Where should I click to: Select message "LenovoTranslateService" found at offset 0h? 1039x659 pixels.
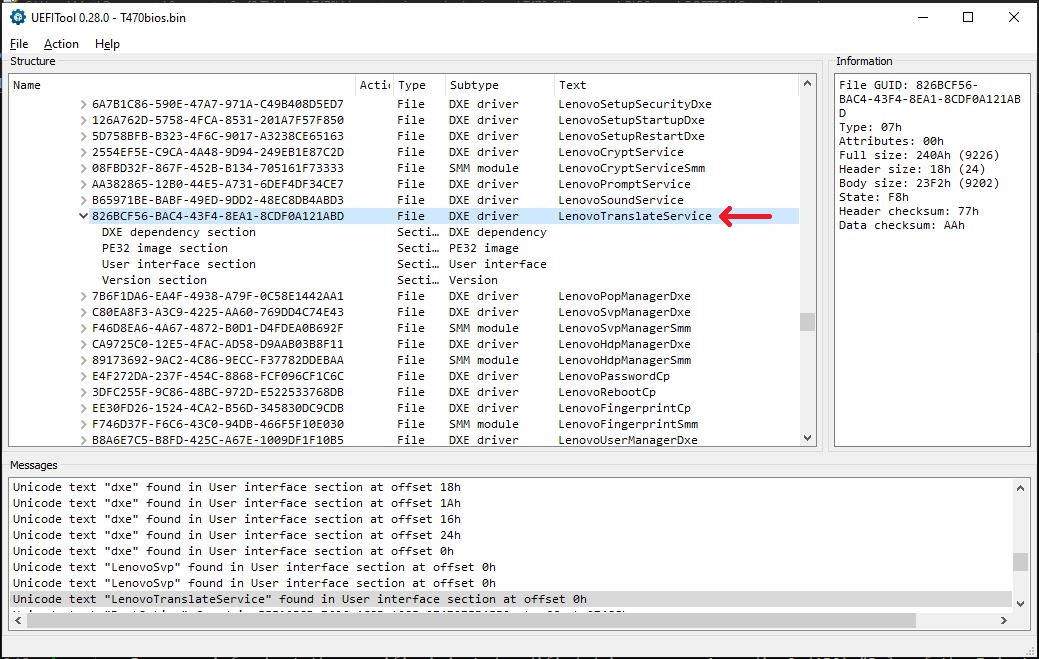point(511,599)
